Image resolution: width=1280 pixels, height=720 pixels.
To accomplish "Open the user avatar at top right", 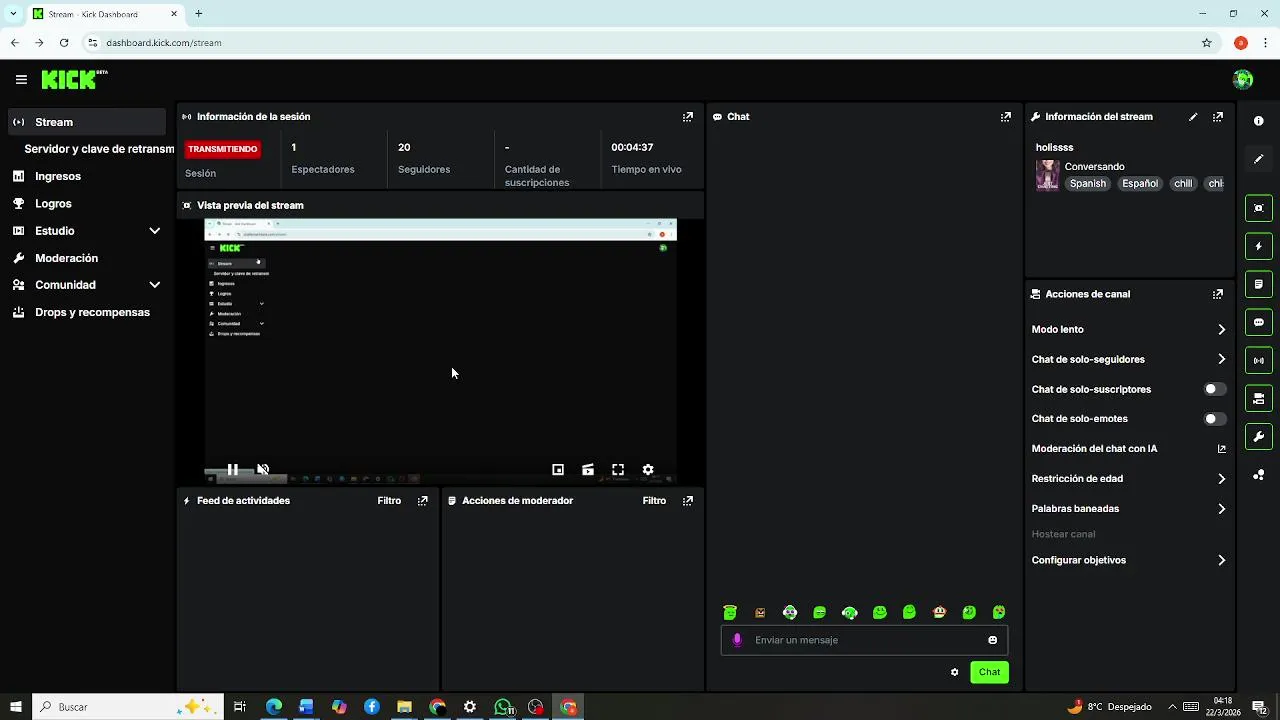I will (x=1243, y=79).
